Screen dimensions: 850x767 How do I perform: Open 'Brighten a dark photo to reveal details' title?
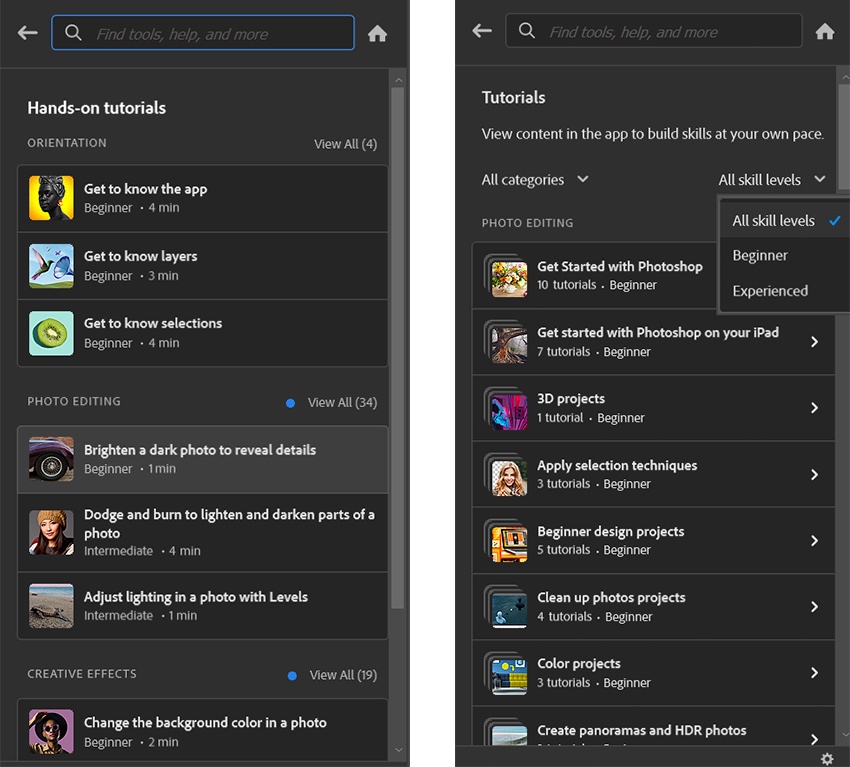199,450
